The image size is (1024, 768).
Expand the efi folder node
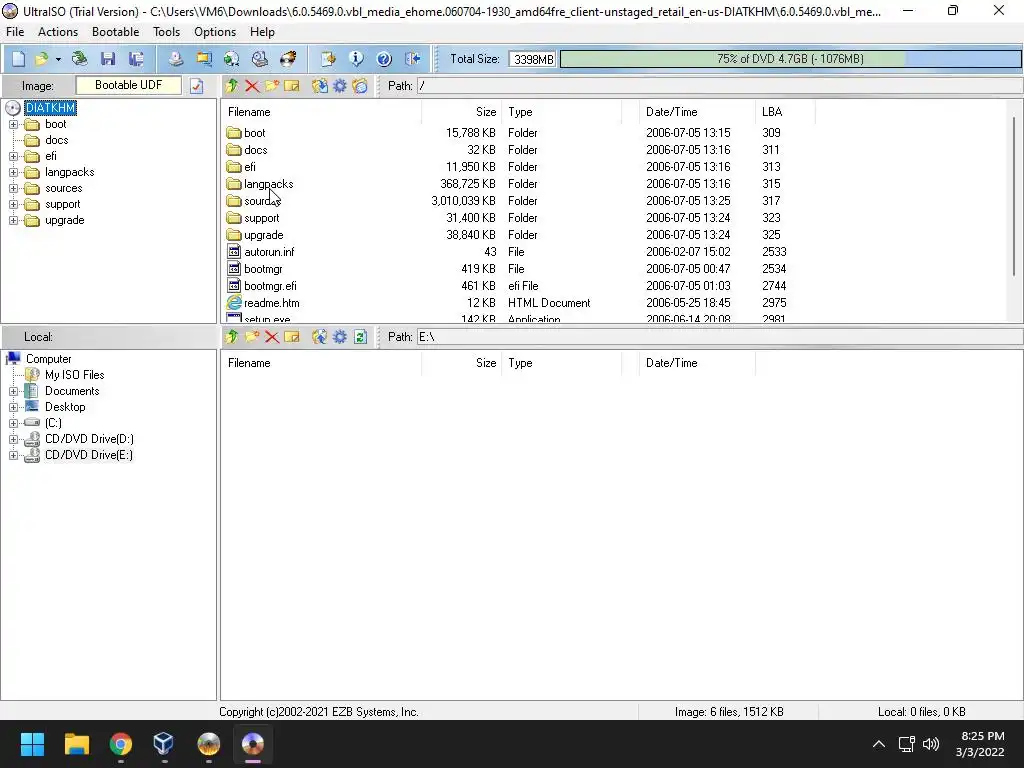(13, 156)
